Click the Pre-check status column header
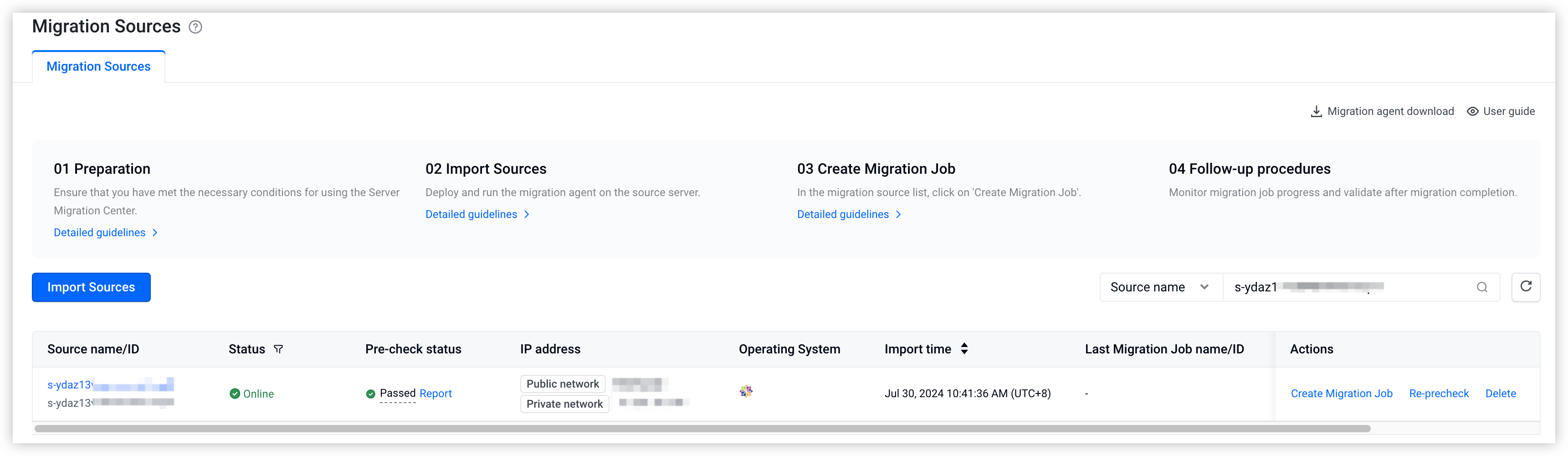 413,349
